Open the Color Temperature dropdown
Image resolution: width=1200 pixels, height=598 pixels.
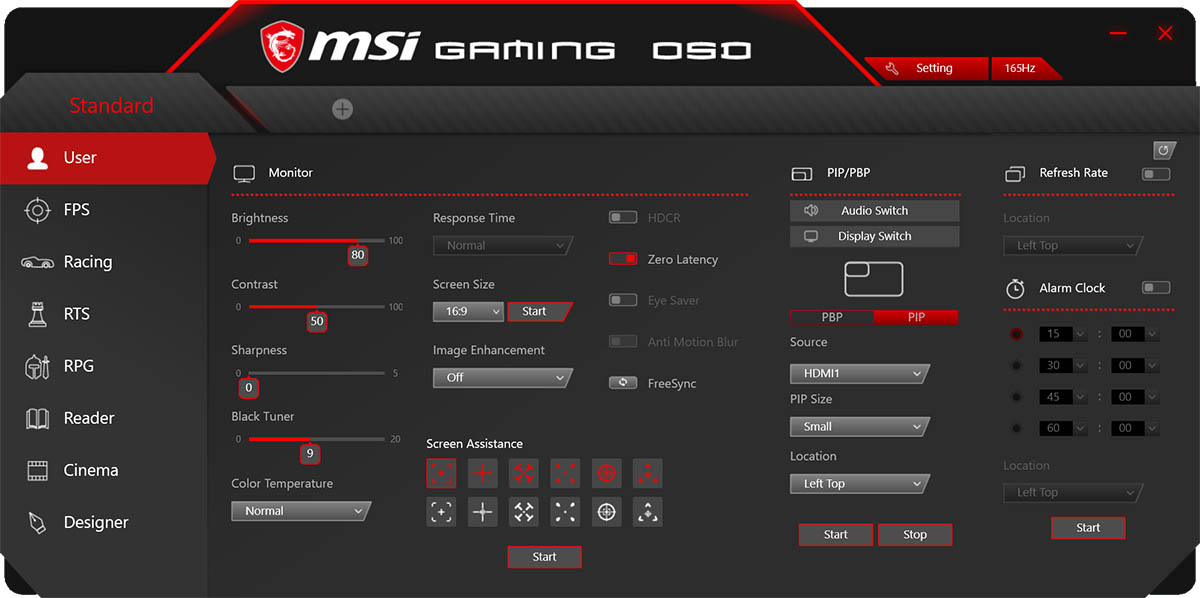click(301, 511)
